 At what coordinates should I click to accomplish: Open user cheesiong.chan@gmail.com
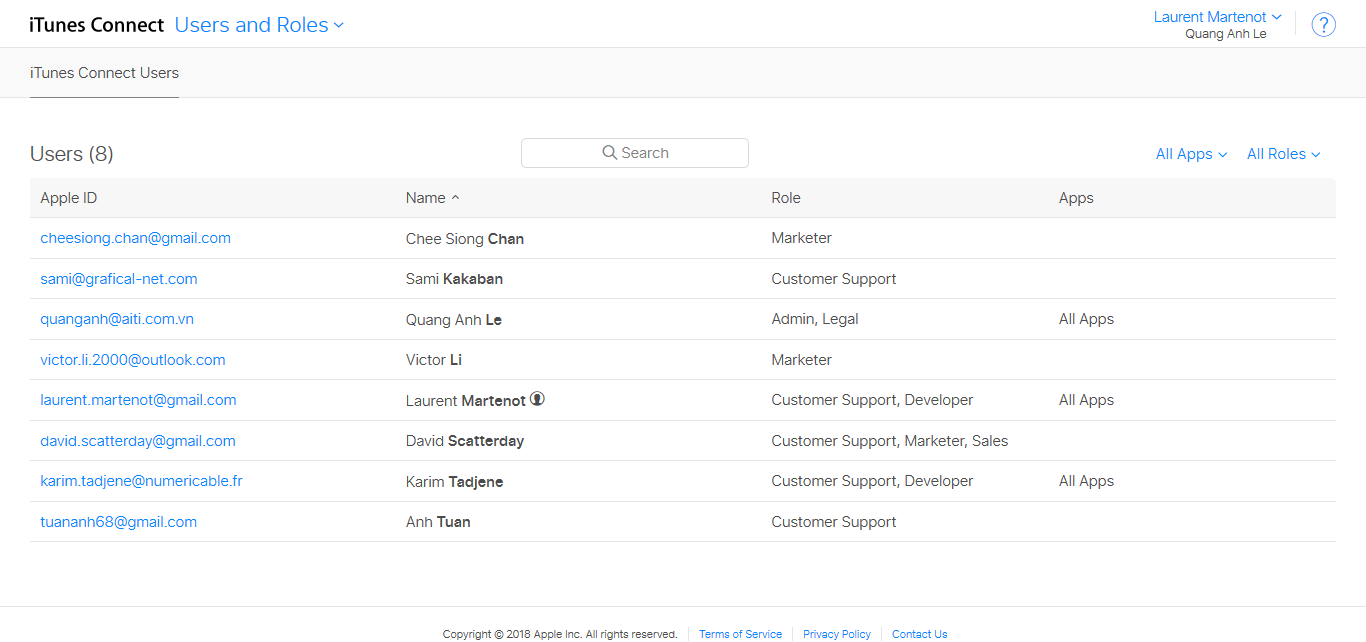135,238
